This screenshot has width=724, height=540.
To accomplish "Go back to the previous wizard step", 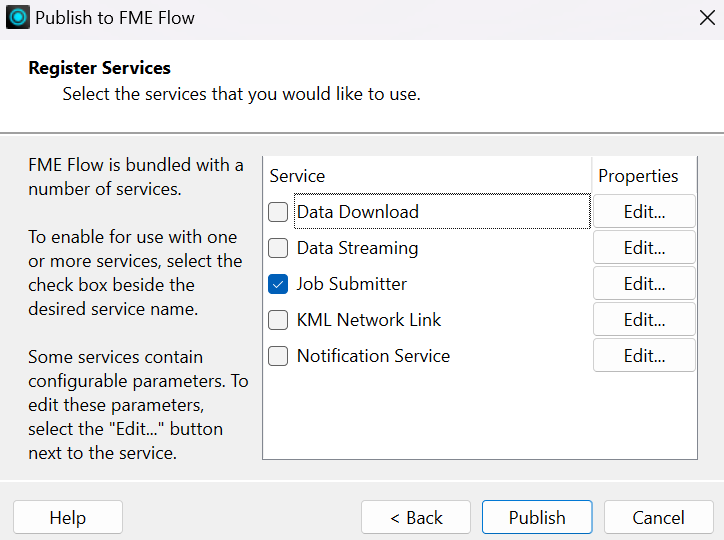I will tap(416, 517).
